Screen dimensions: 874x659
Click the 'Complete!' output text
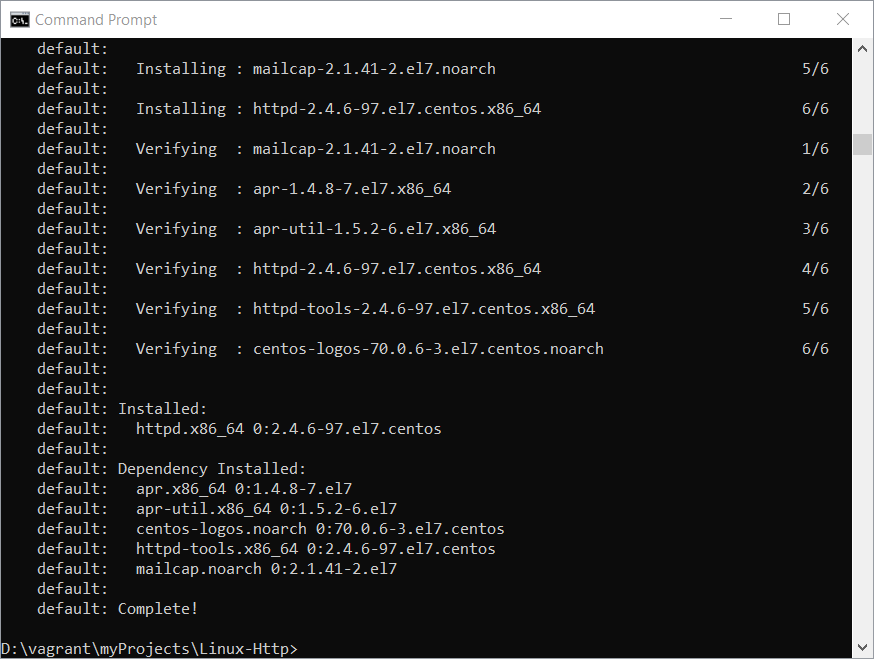(x=158, y=609)
